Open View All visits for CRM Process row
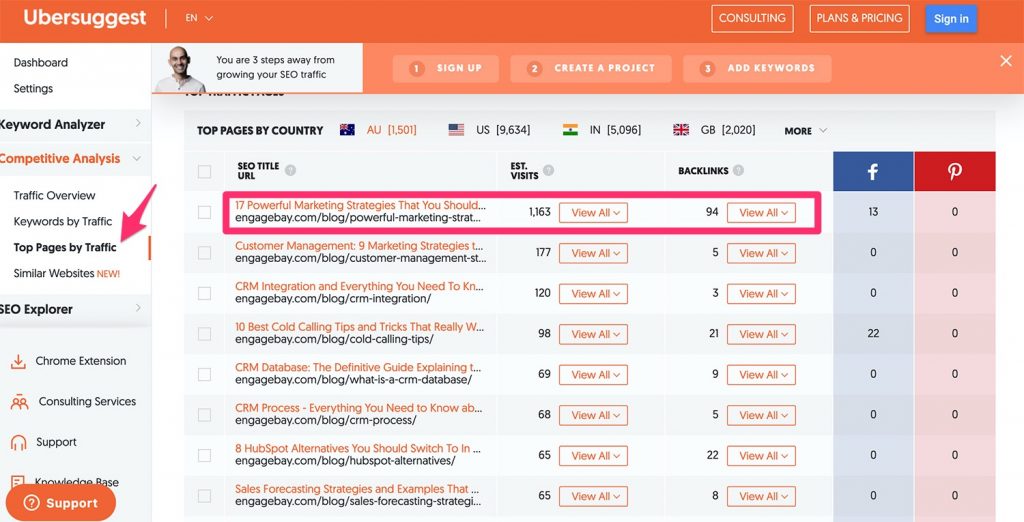 (593, 415)
